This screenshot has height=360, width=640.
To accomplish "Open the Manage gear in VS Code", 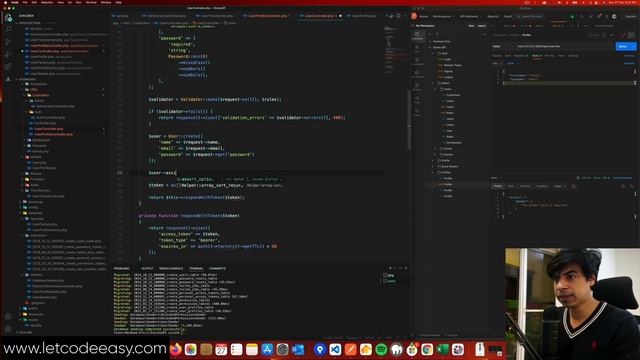I will (x=8, y=329).
